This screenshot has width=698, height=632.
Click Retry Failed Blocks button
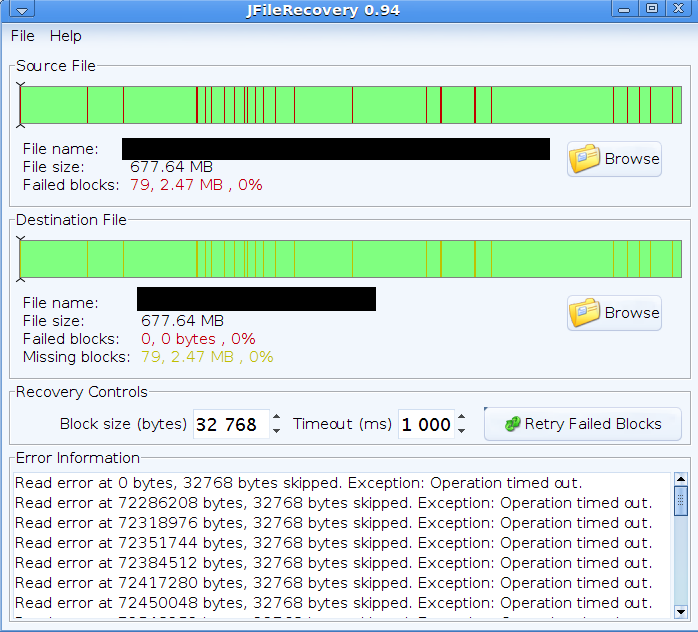(x=583, y=424)
